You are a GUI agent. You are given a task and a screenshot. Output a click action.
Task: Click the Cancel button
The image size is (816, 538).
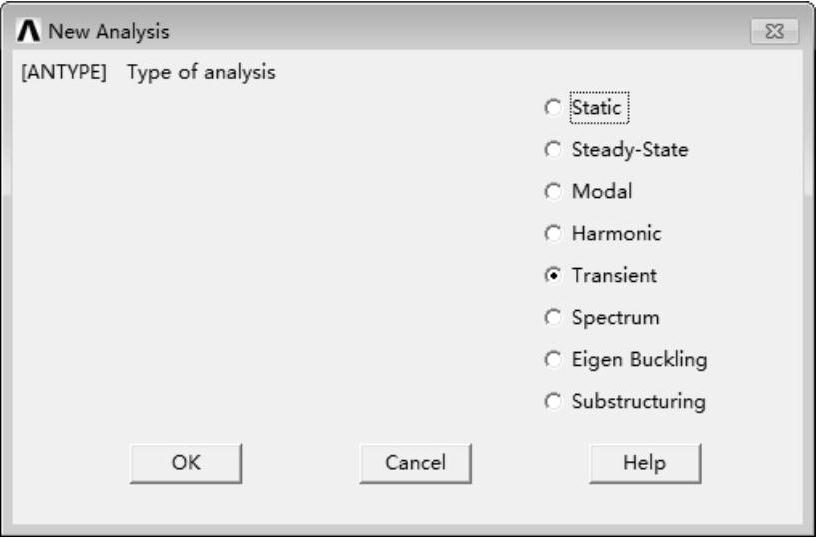click(x=415, y=463)
